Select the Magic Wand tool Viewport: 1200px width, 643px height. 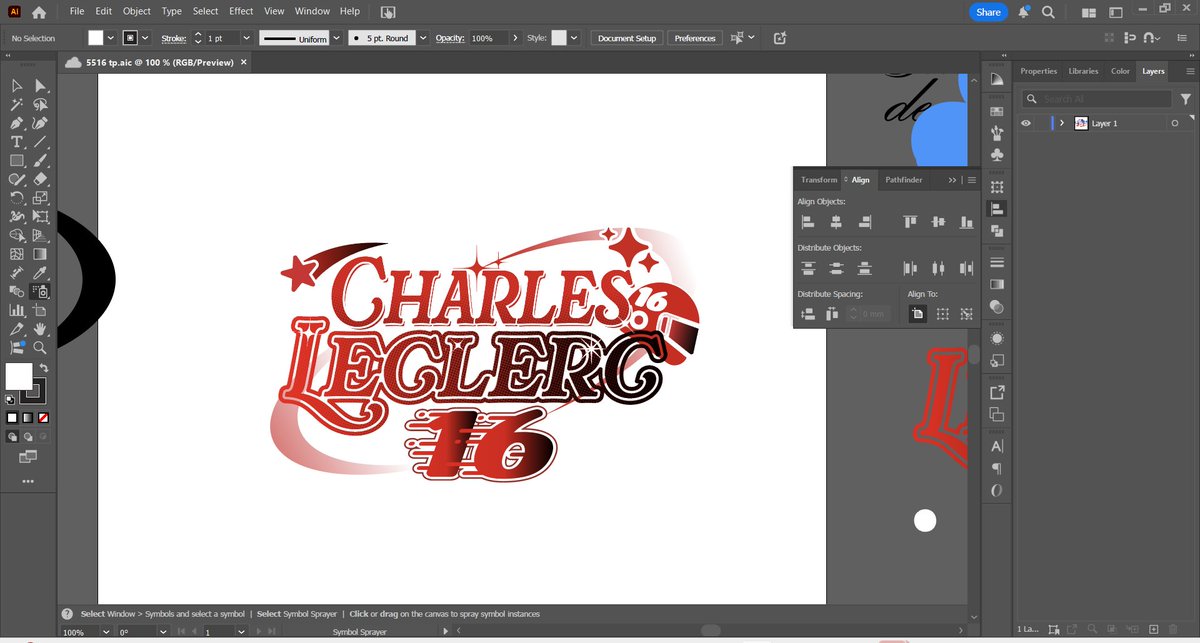[17, 104]
